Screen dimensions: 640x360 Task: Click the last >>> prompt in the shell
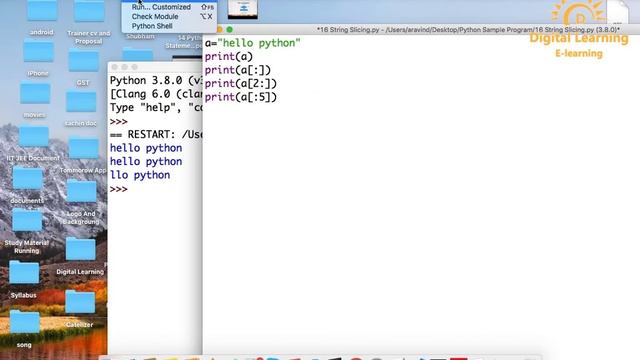(x=119, y=189)
